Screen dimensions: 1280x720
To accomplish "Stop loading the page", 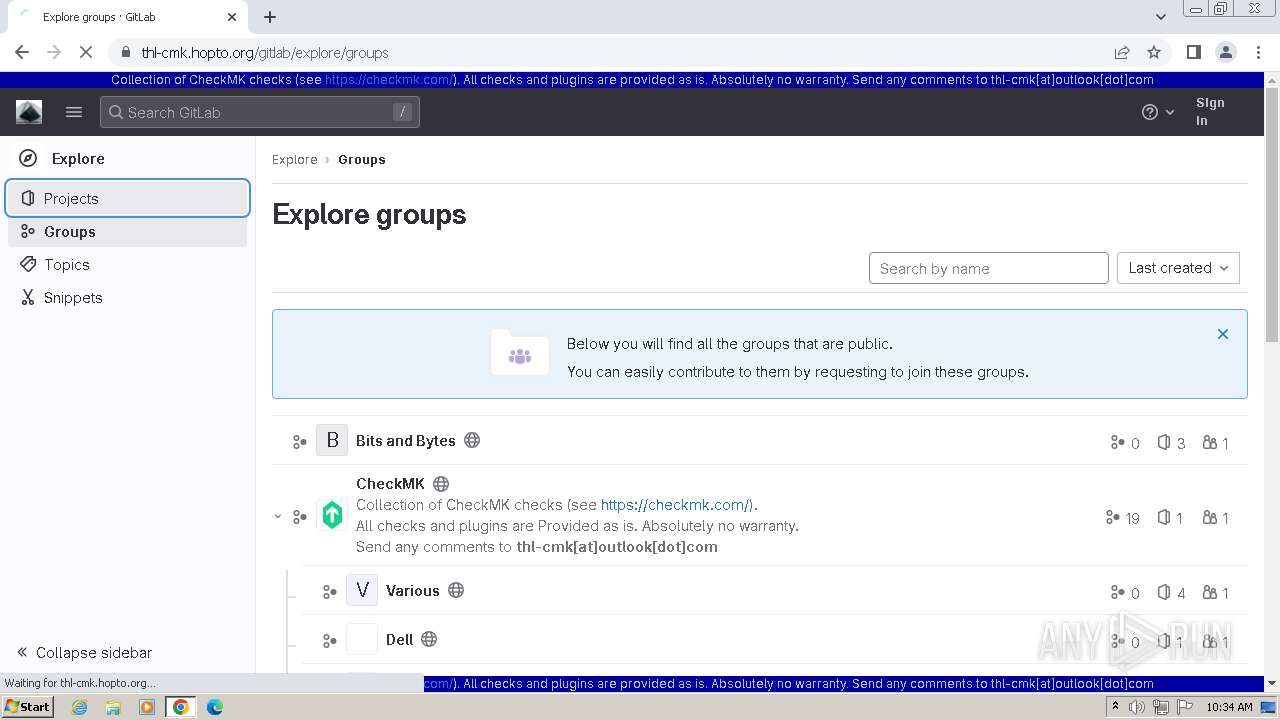I will coord(87,52).
